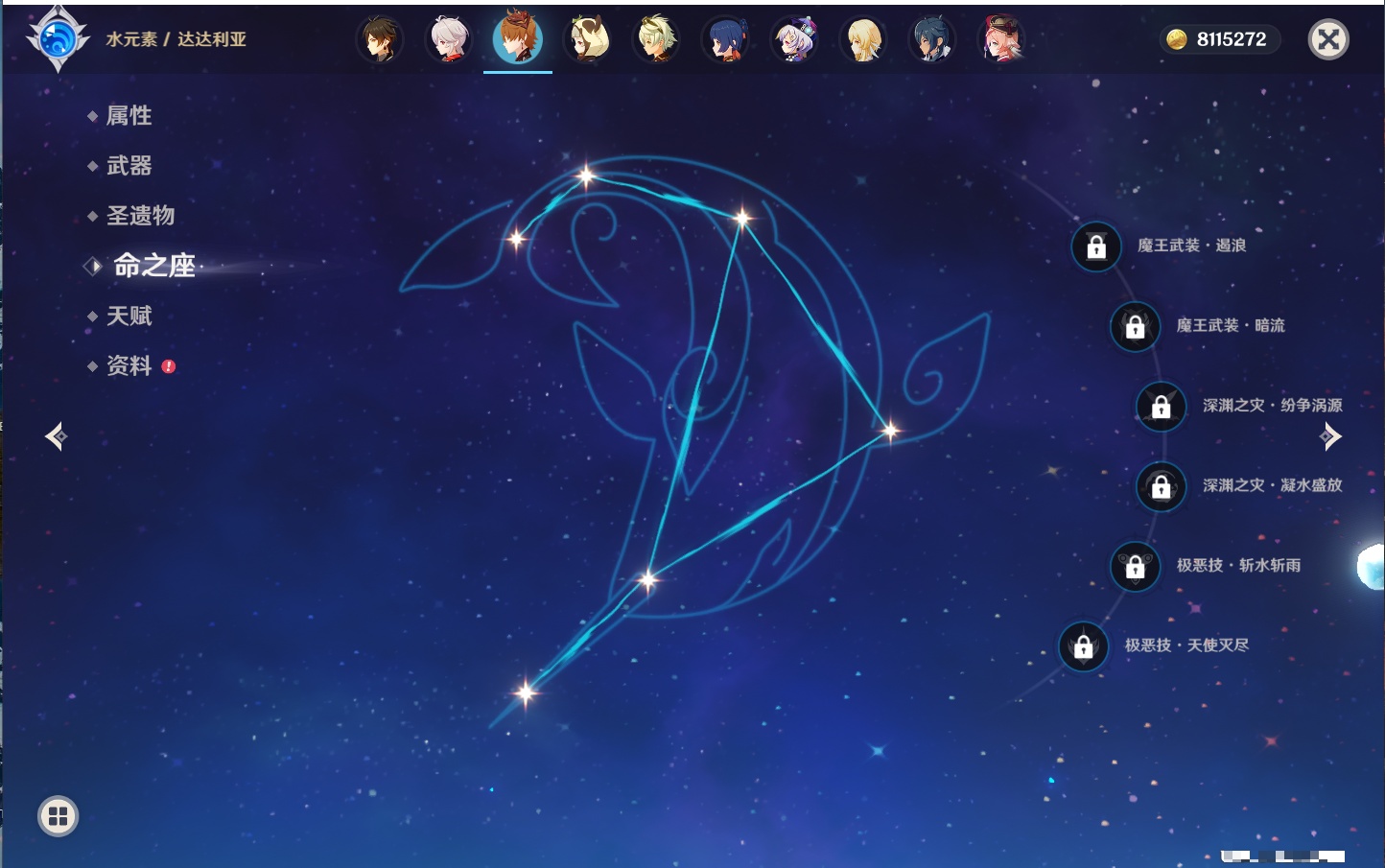Click the lowest star at the whale's tail tip
Viewport: 1385px width, 868px height.
pos(526,692)
